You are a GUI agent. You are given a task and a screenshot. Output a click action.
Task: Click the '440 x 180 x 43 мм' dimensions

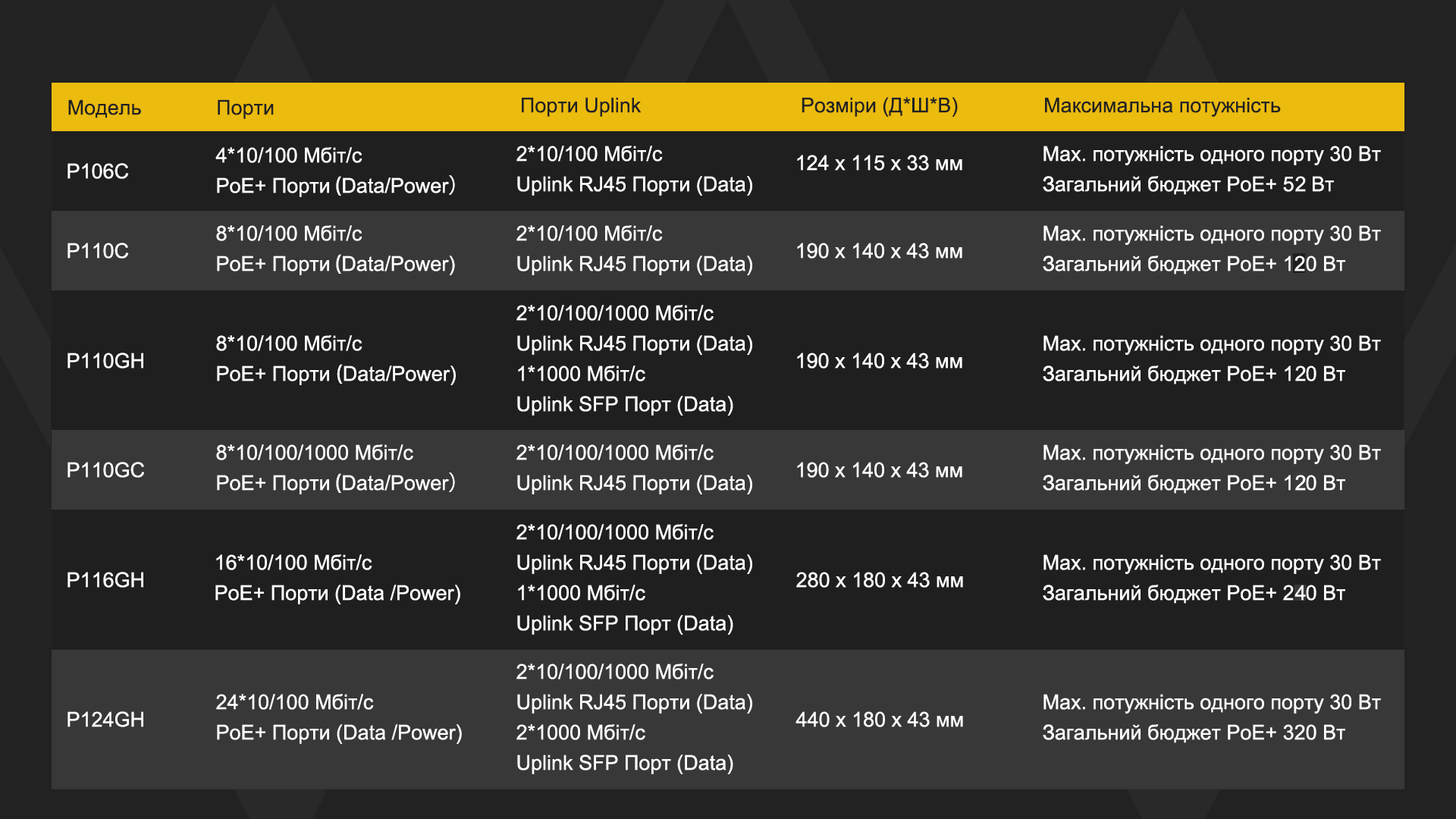880,720
